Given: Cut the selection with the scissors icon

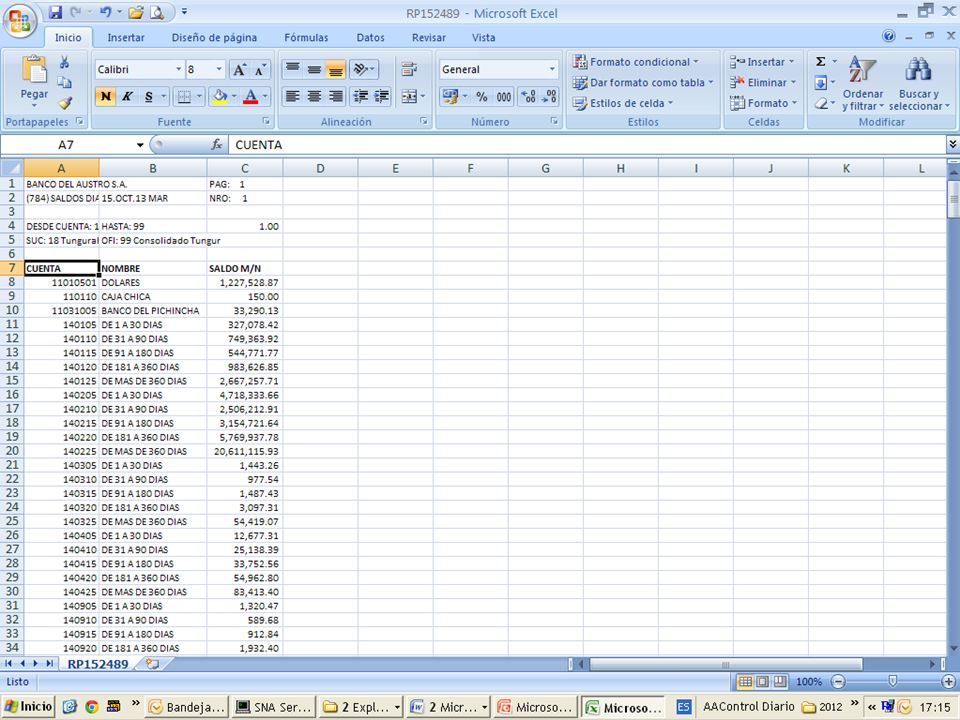Looking at the screenshot, I should coord(64,62).
